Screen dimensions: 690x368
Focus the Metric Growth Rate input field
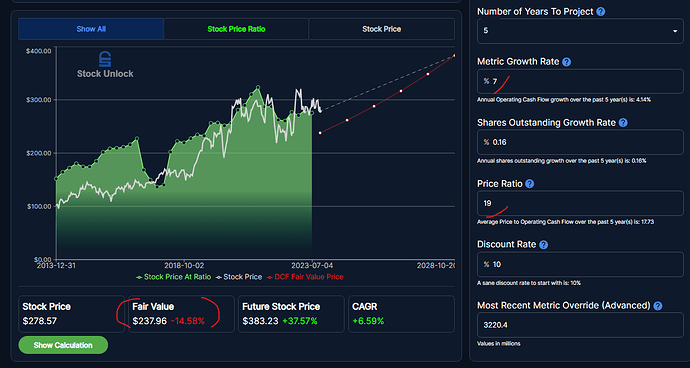pyautogui.click(x=580, y=81)
